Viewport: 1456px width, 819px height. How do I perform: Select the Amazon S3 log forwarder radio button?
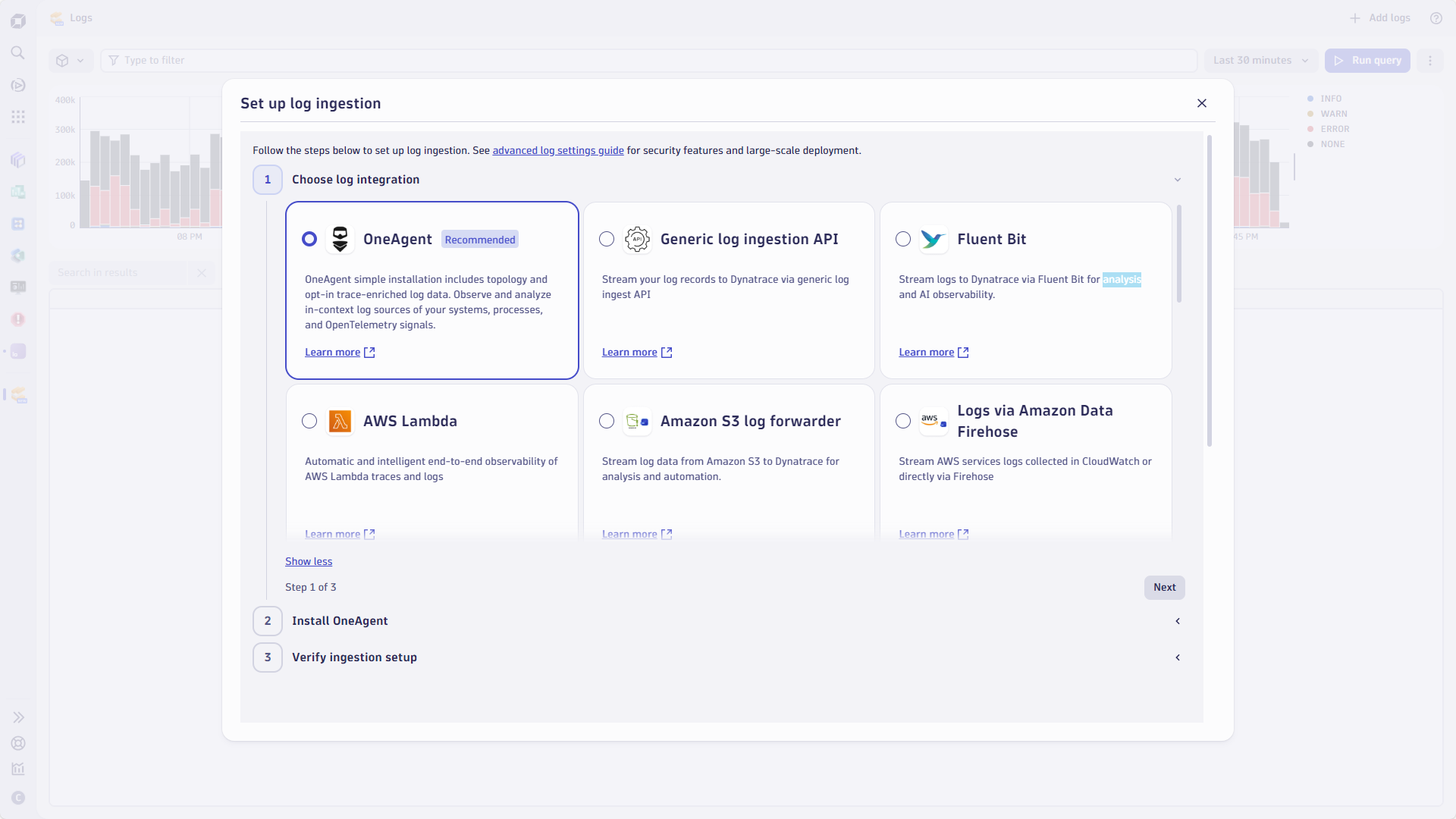point(606,421)
